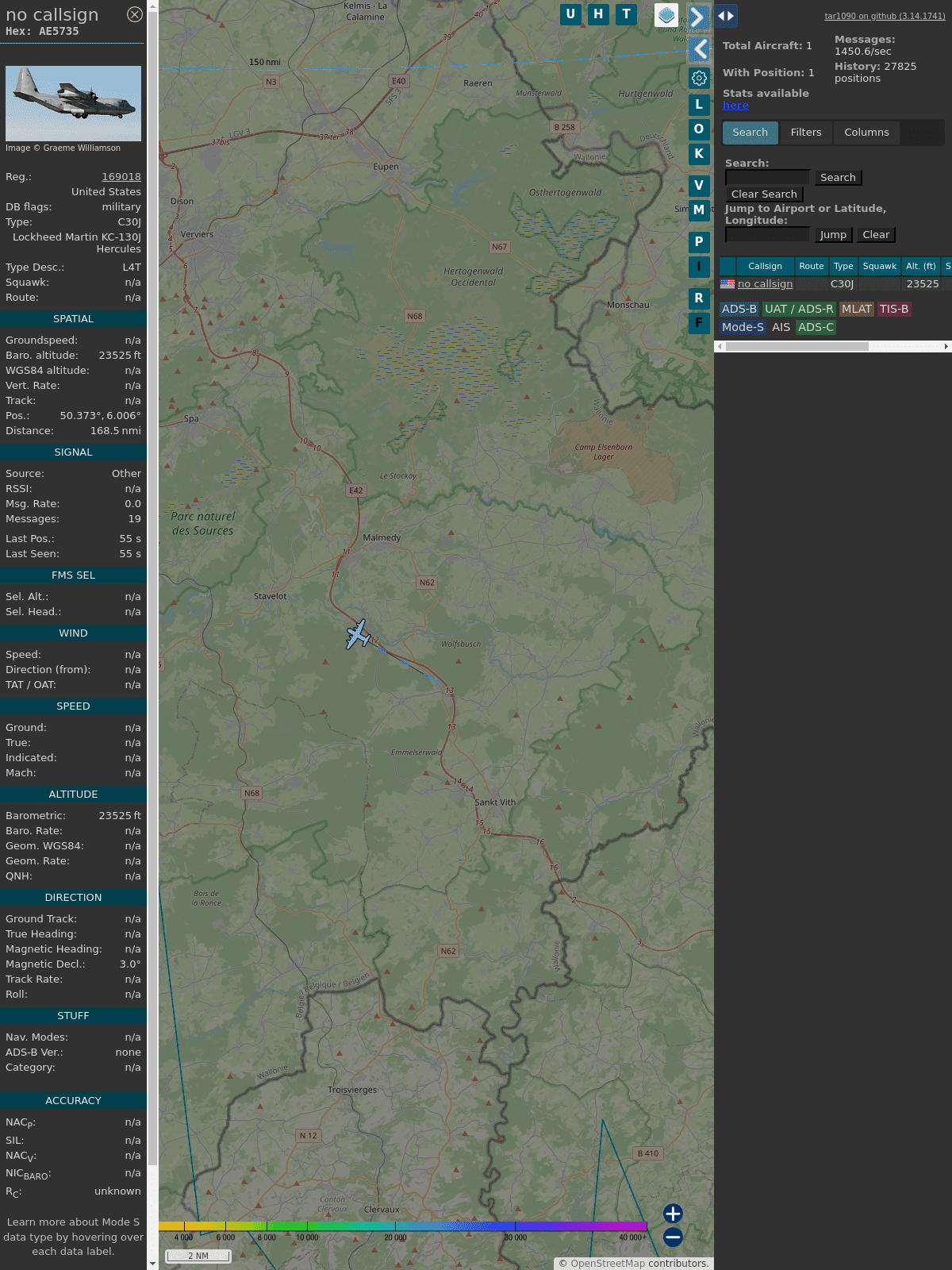Zoom in with the plus button
The image size is (952, 1270).
(x=673, y=1214)
